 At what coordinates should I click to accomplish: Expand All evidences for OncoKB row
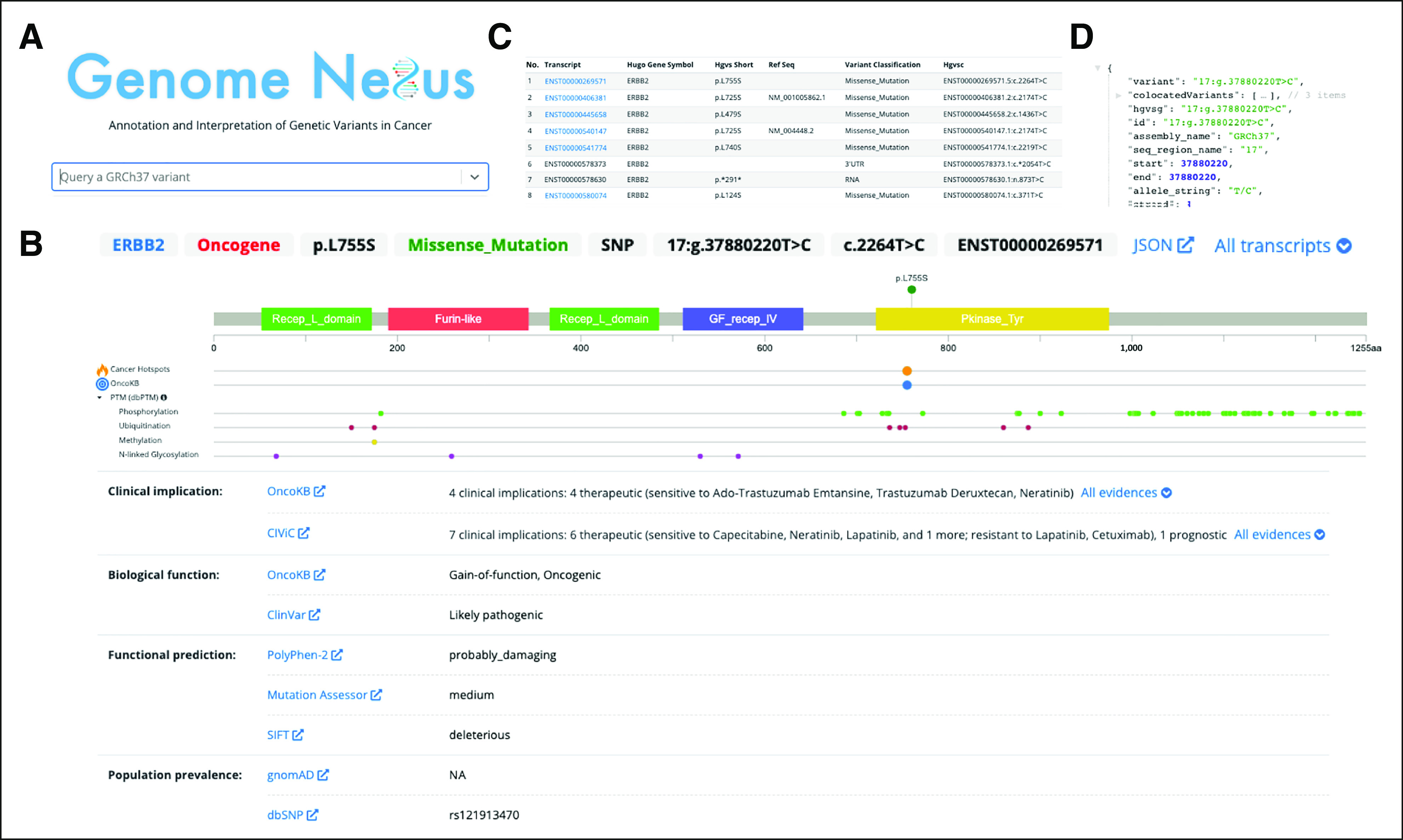1126,493
